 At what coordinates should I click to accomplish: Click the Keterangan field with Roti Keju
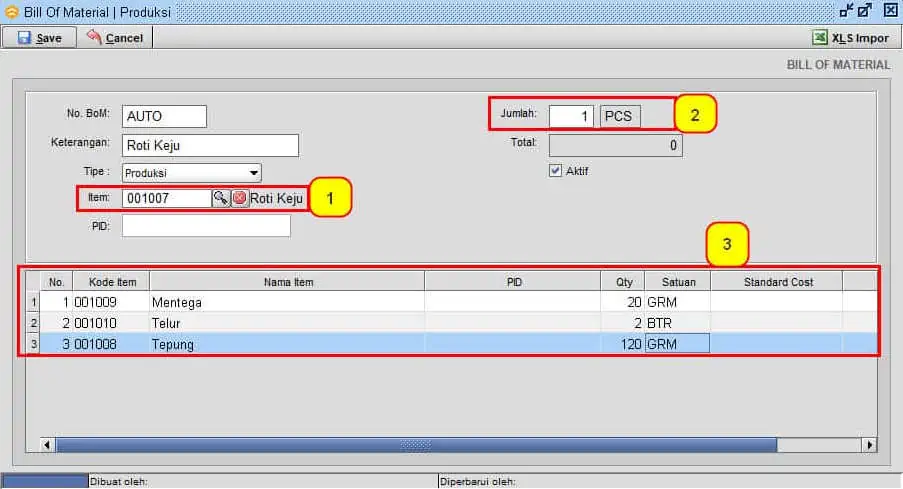click(210, 145)
